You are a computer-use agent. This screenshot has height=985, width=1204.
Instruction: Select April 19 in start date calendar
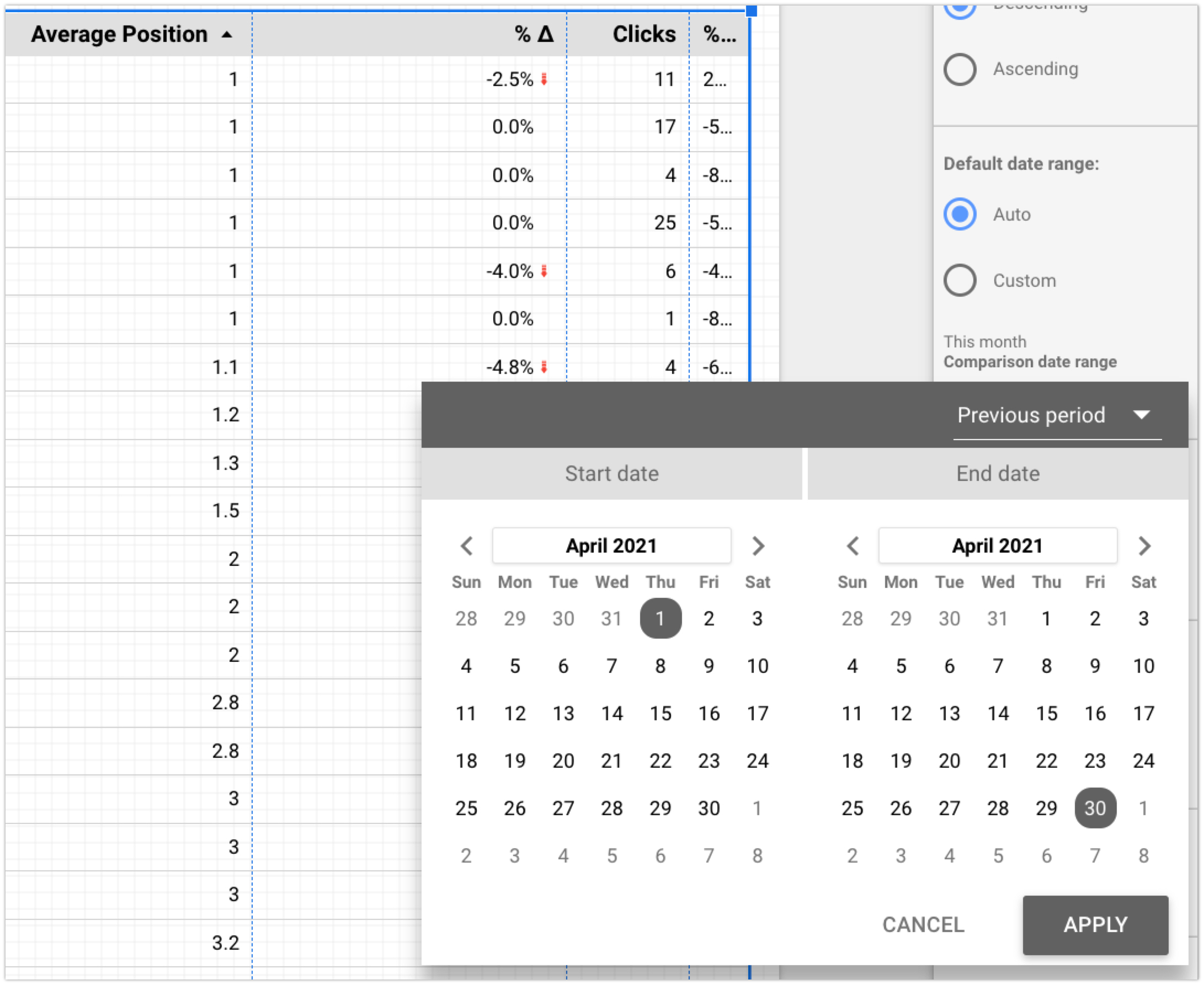(515, 761)
